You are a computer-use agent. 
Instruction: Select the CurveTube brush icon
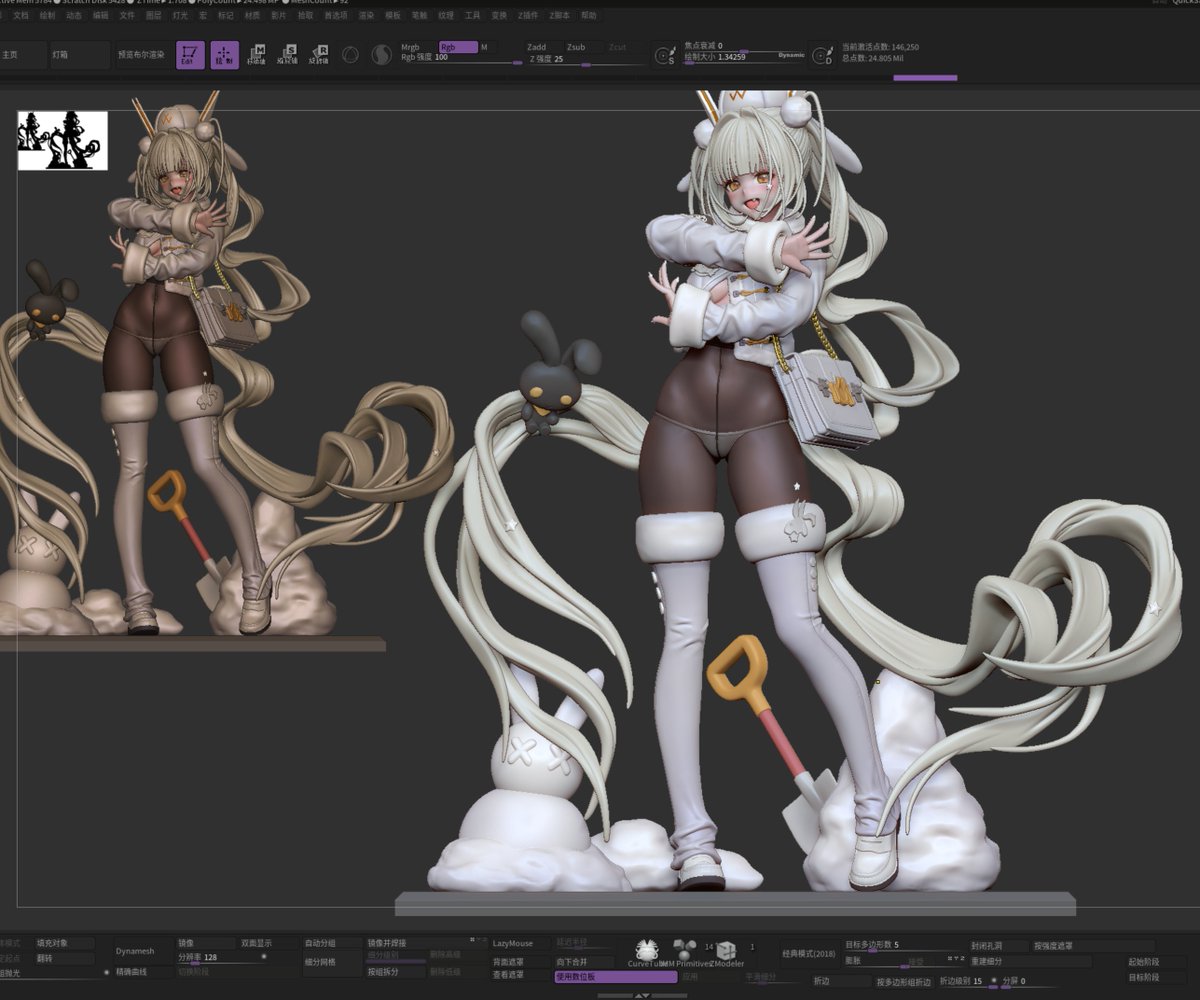click(x=646, y=953)
